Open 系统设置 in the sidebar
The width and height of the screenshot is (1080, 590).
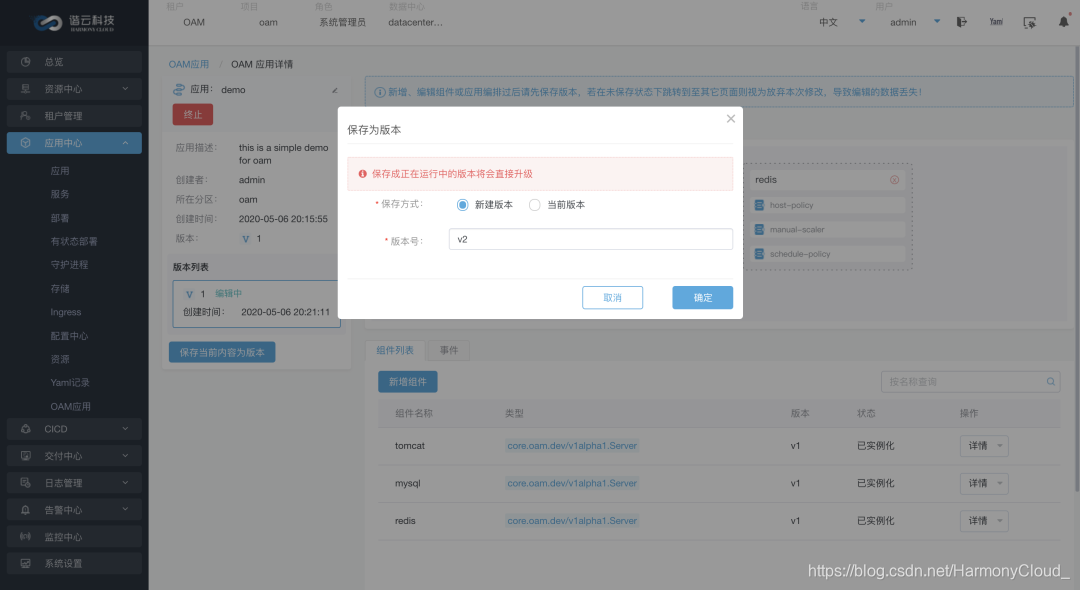[74, 563]
